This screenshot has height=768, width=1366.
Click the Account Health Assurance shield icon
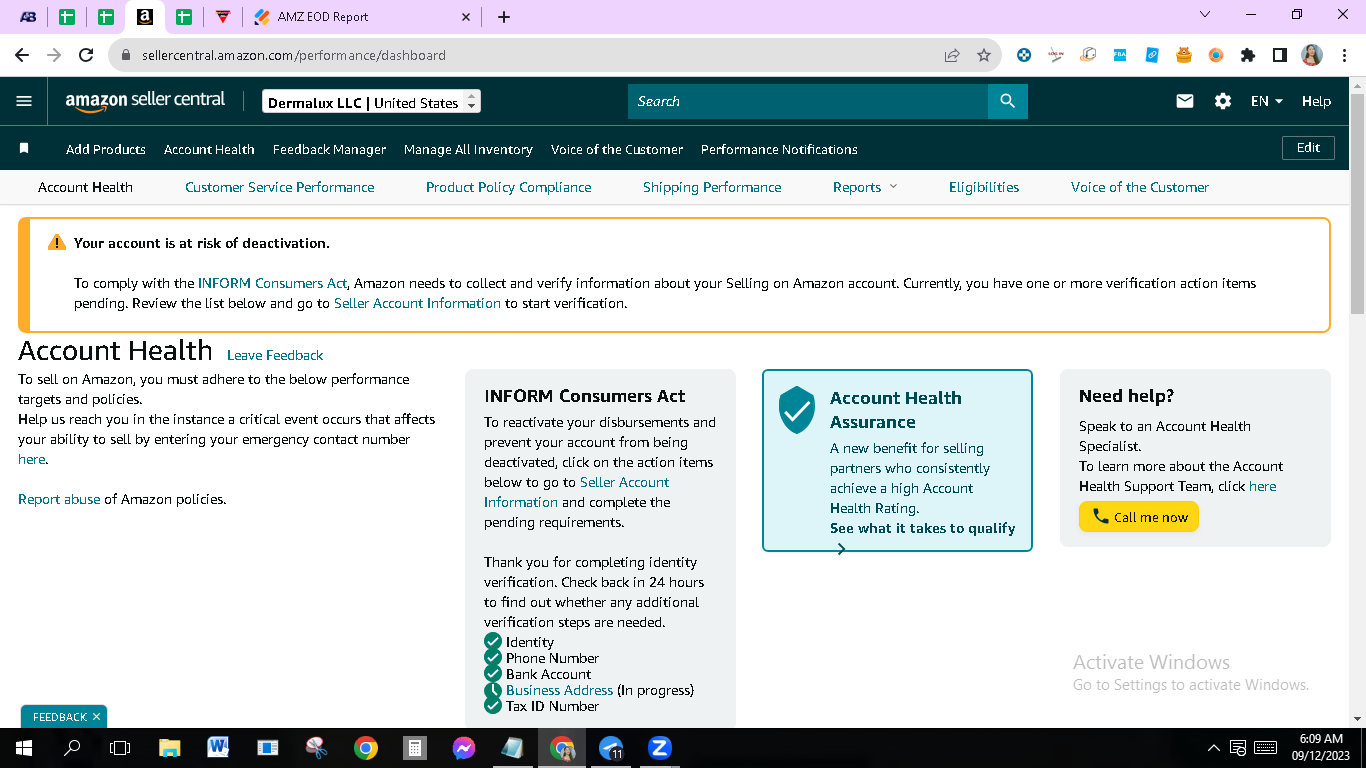tap(797, 410)
